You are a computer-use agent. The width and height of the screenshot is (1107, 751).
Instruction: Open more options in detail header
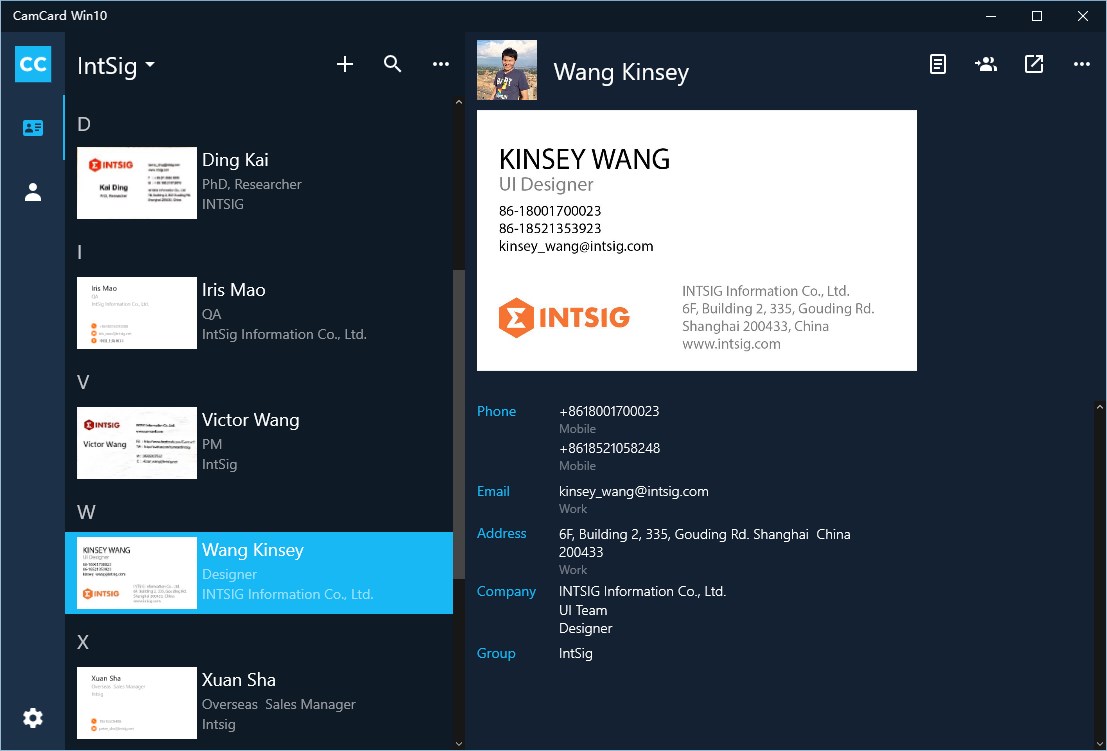[1082, 64]
